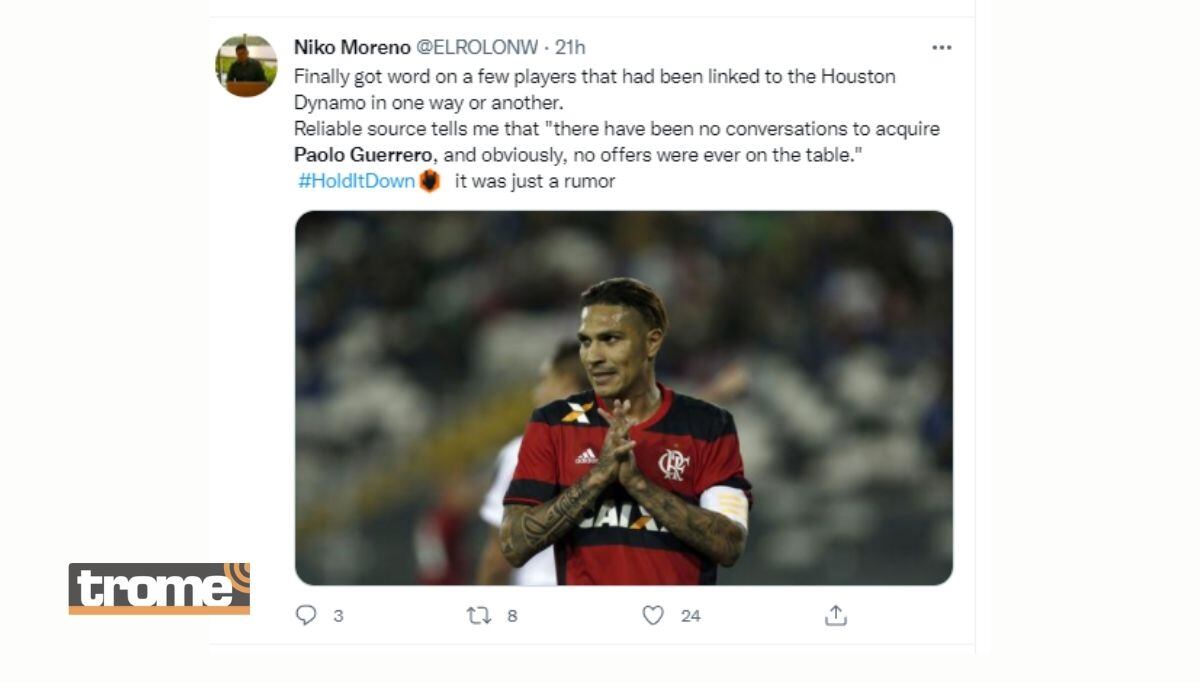Select the retweet icon
The width and height of the screenshot is (1200, 683).
[483, 616]
